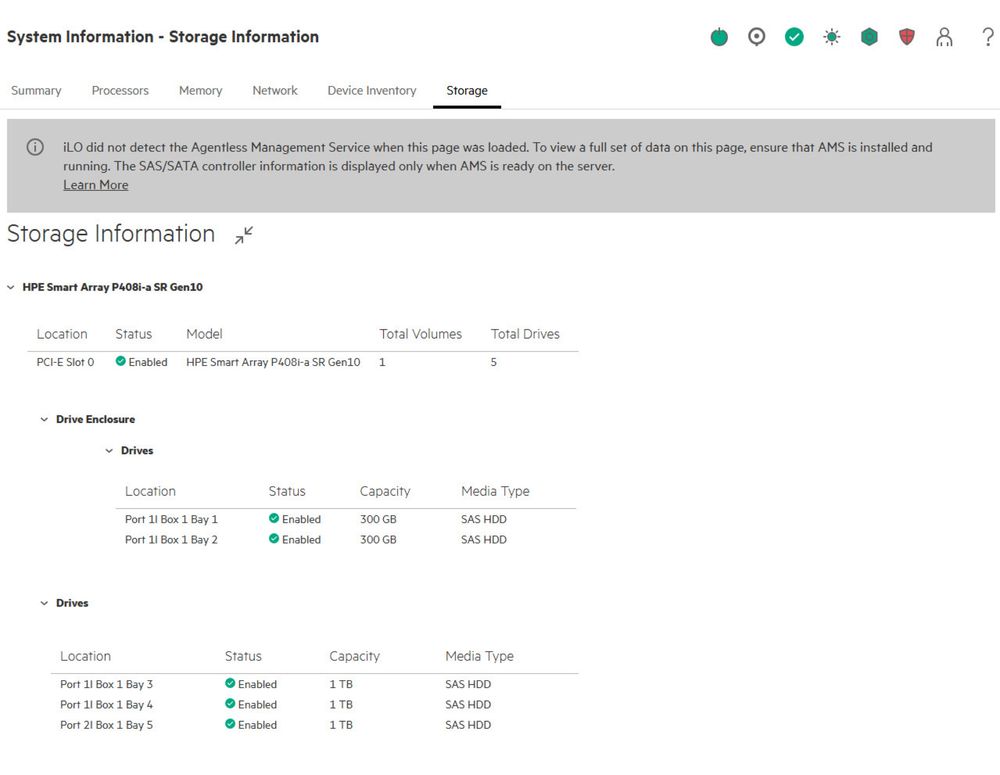Click the System Information - Storage Information title
Image resolution: width=1000 pixels, height=775 pixels.
163,37
